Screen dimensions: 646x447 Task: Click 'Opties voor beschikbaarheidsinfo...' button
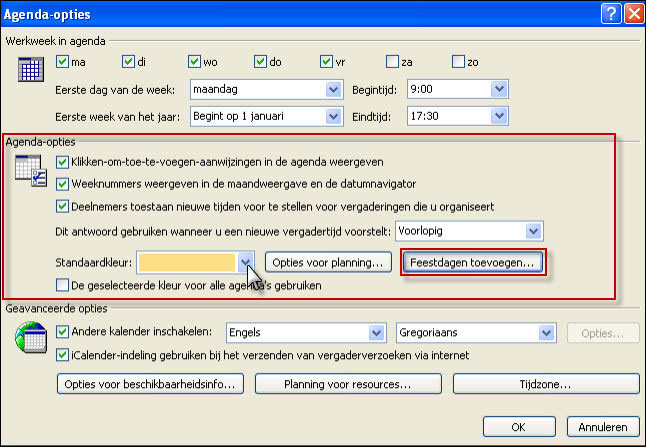point(150,384)
